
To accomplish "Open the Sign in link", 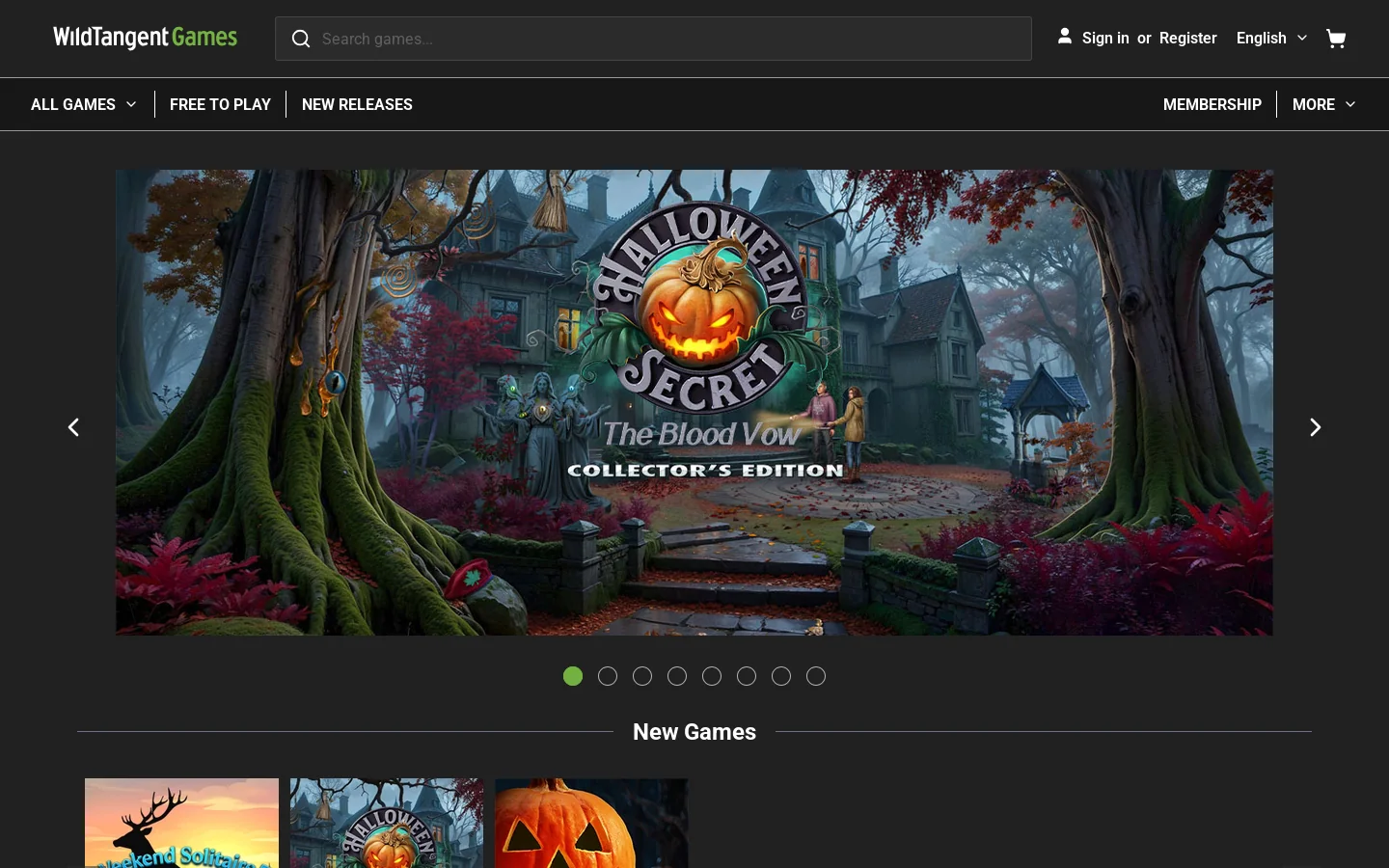I will click(1105, 39).
